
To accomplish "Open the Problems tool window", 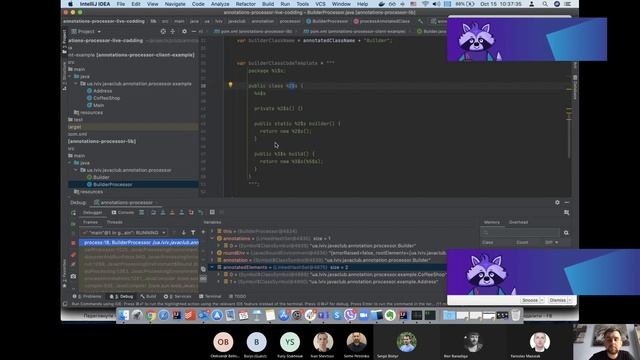I will coord(87,296).
